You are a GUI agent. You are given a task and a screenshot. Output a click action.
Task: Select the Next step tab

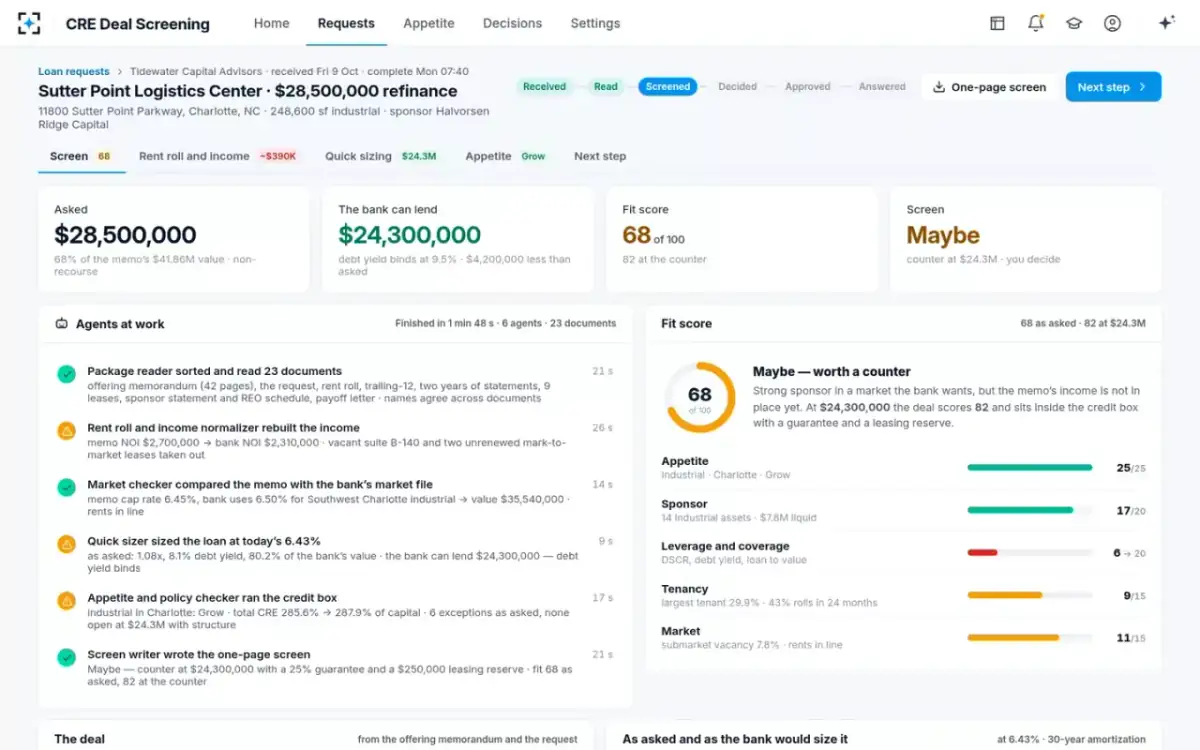[x=600, y=156]
